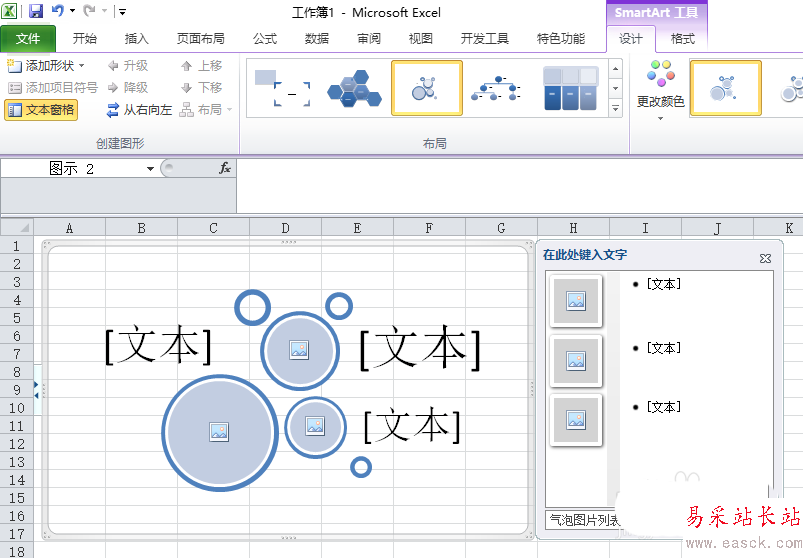Open the 文件 tab
The height and width of the screenshot is (558, 803).
tap(28, 38)
